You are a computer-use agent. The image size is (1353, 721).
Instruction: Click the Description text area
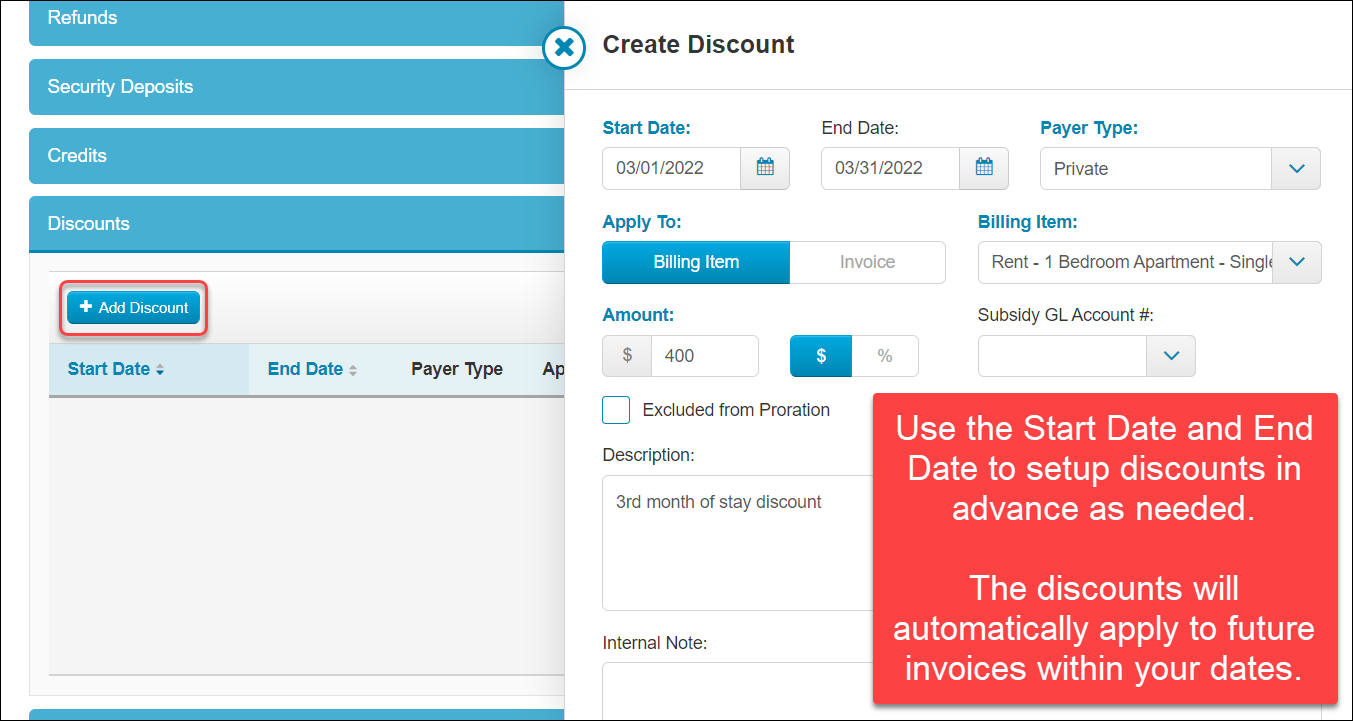738,543
